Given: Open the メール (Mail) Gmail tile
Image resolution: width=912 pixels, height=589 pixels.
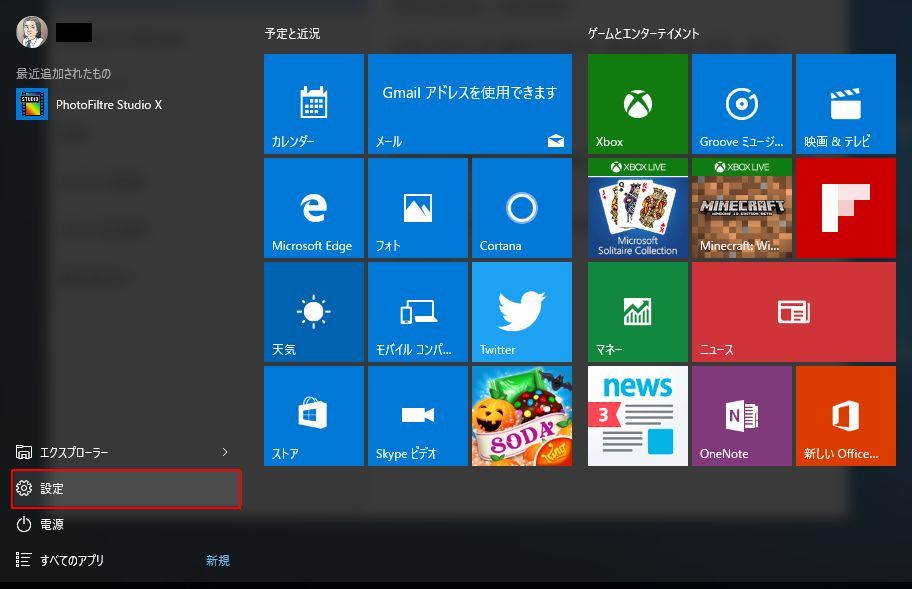Looking at the screenshot, I should [x=469, y=104].
